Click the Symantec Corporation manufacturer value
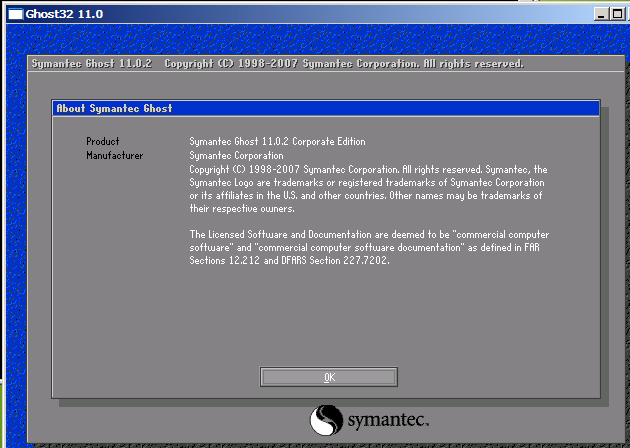Screen dimensions: 630x448 (236, 156)
